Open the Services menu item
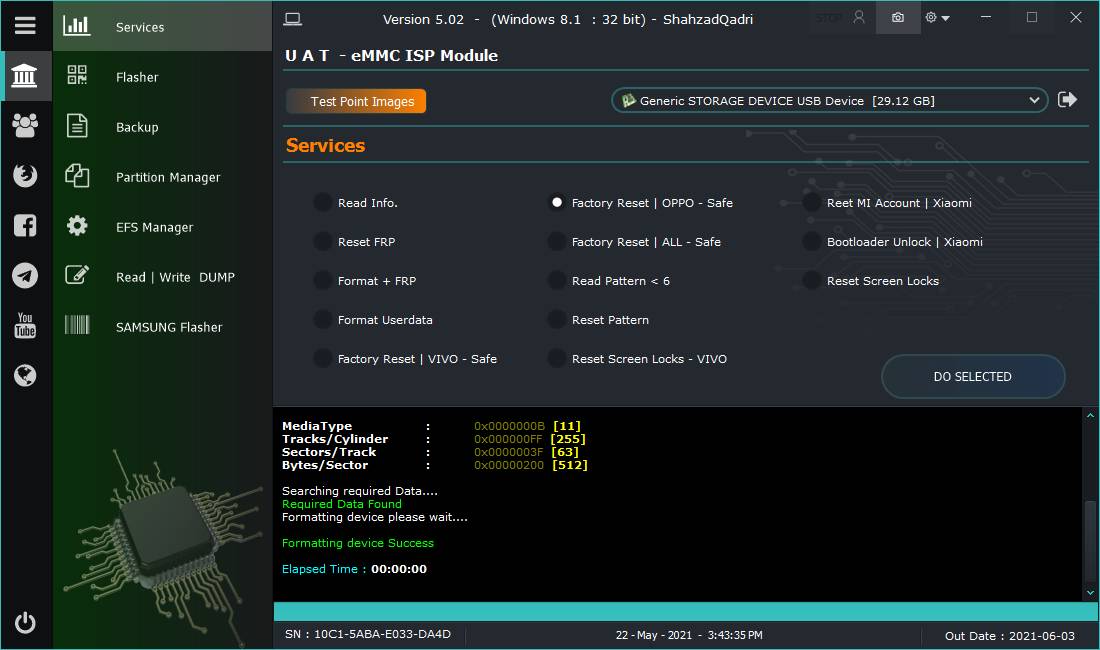 pos(162,27)
